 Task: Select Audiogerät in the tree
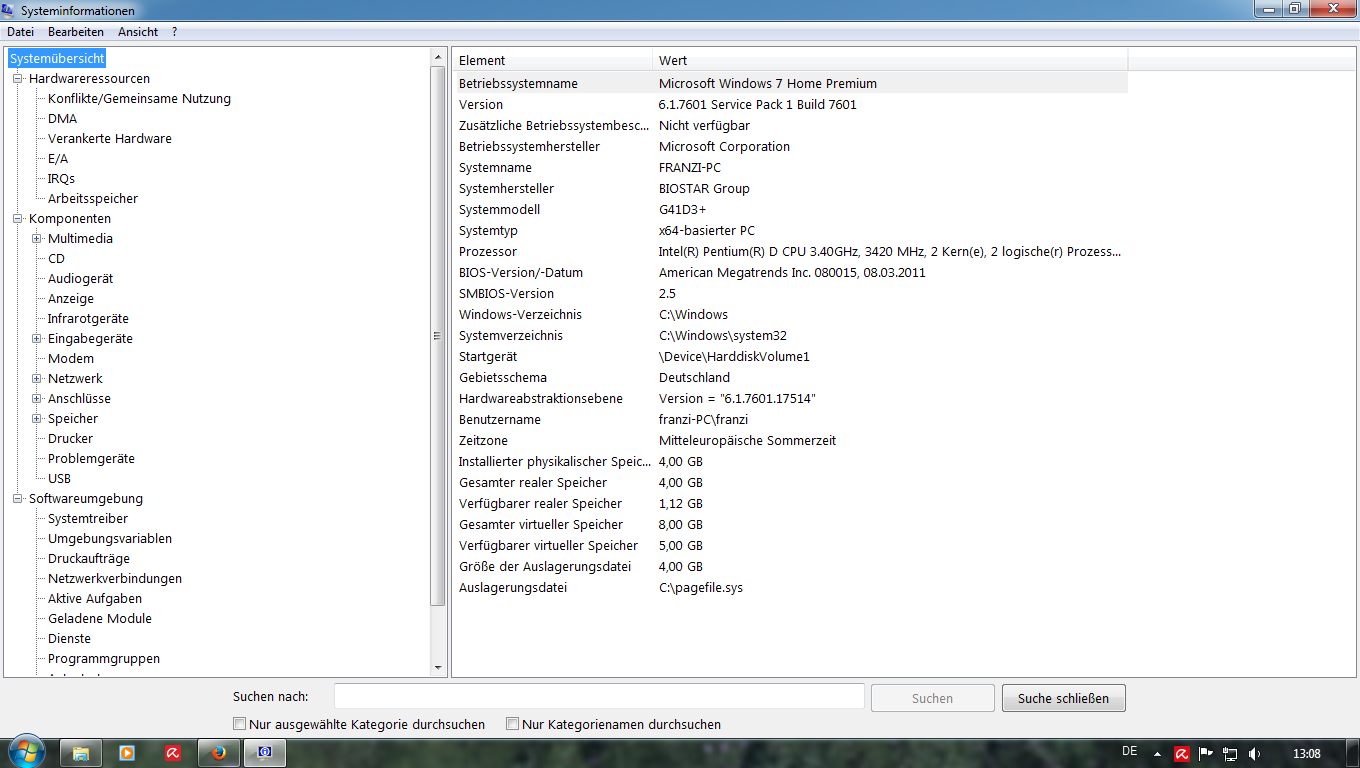pos(80,278)
